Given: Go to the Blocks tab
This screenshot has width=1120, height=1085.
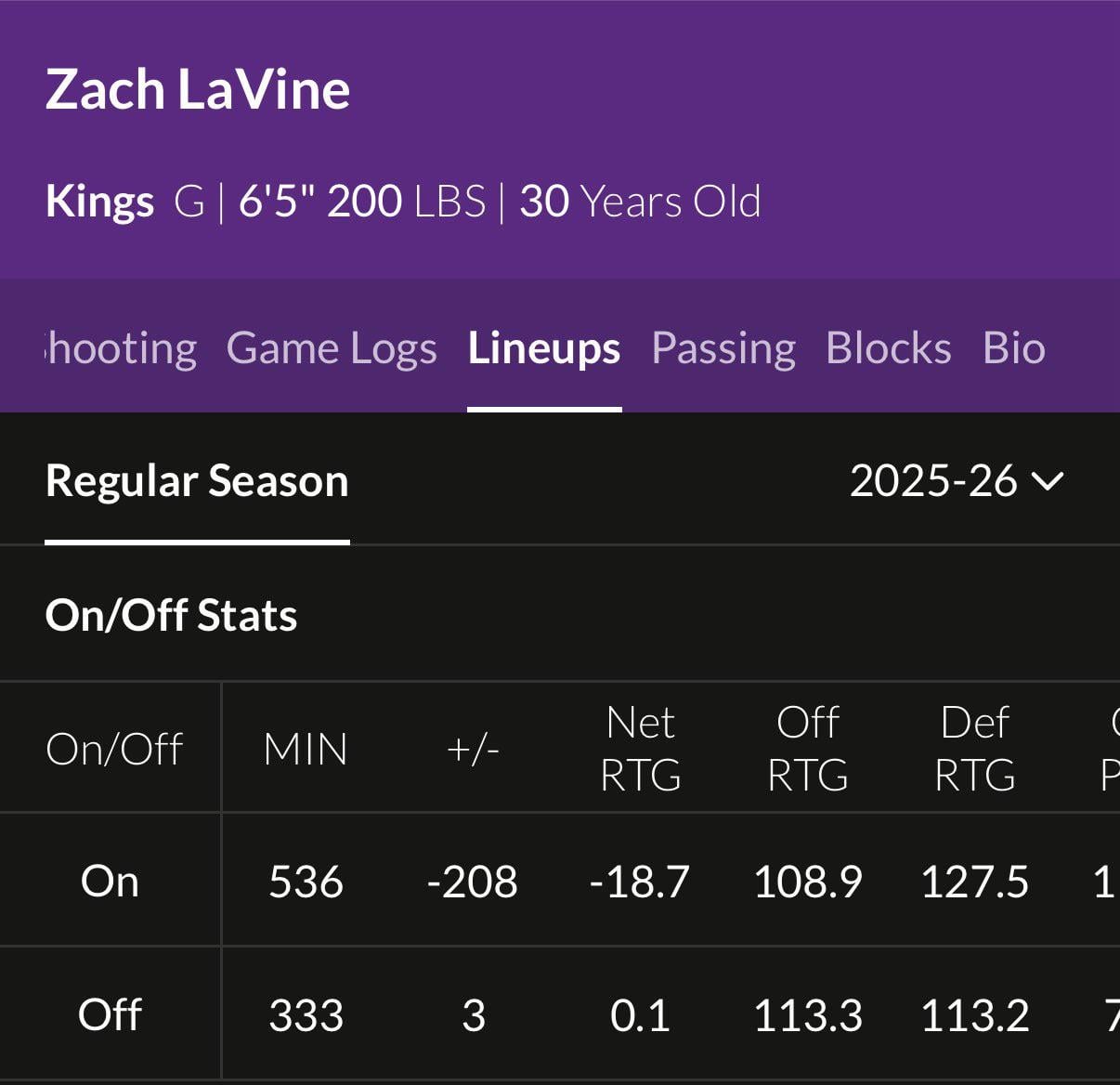Looking at the screenshot, I should pyautogui.click(x=889, y=348).
